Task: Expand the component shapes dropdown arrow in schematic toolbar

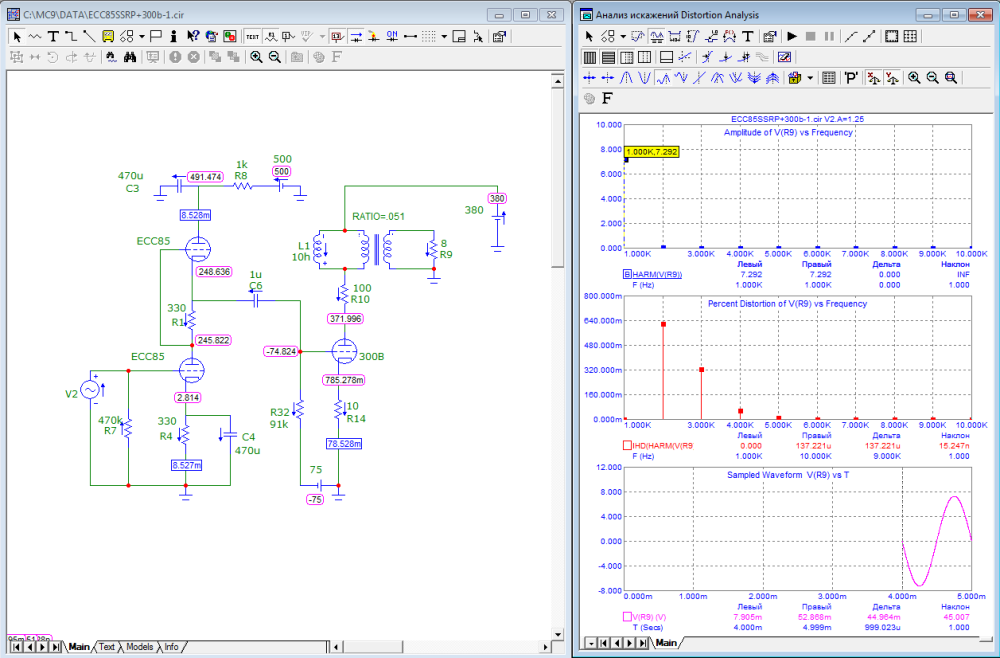Action: (142, 35)
